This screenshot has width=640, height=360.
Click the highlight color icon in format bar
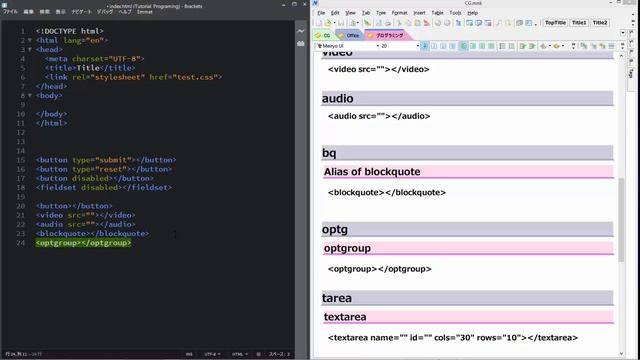pyautogui.click(x=556, y=46)
